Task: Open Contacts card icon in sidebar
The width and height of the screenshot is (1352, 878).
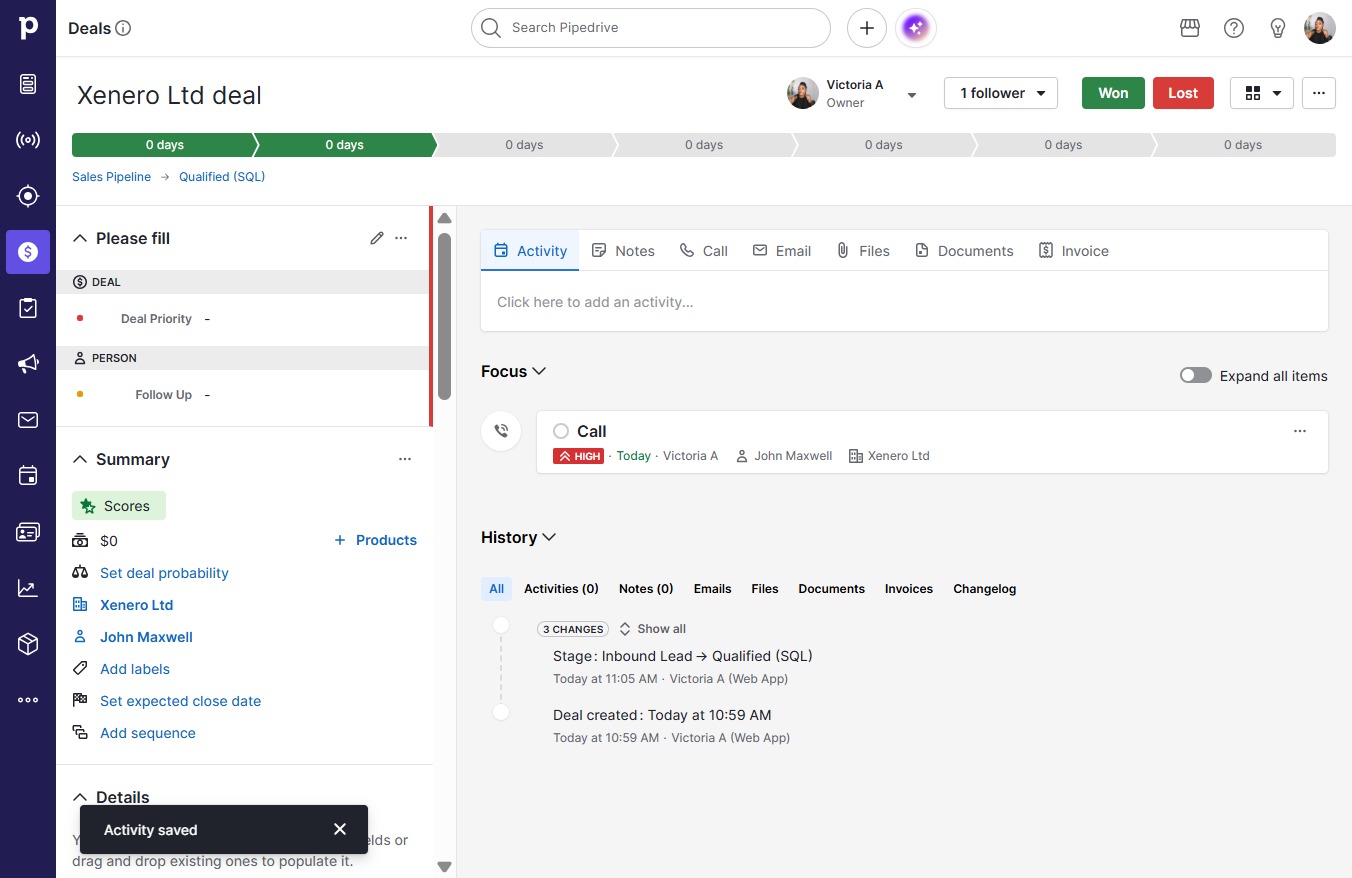Action: pyautogui.click(x=28, y=532)
